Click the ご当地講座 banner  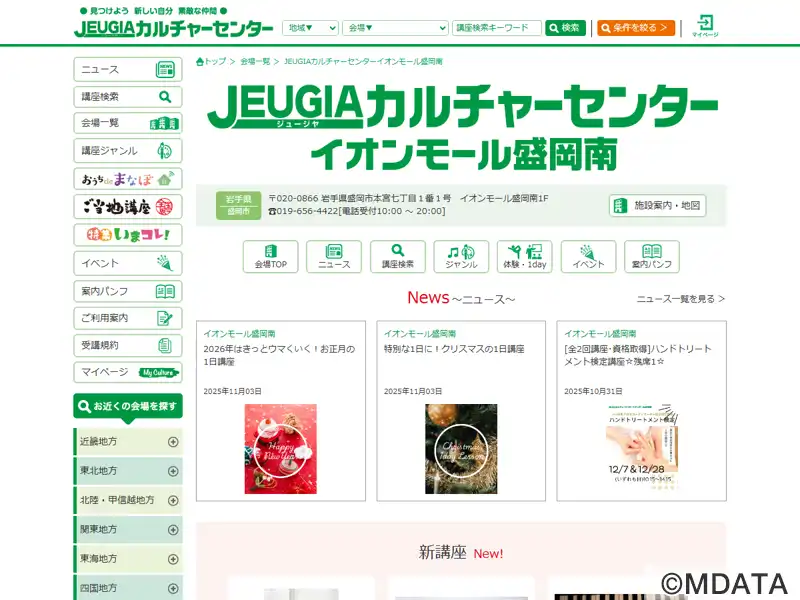(x=128, y=207)
